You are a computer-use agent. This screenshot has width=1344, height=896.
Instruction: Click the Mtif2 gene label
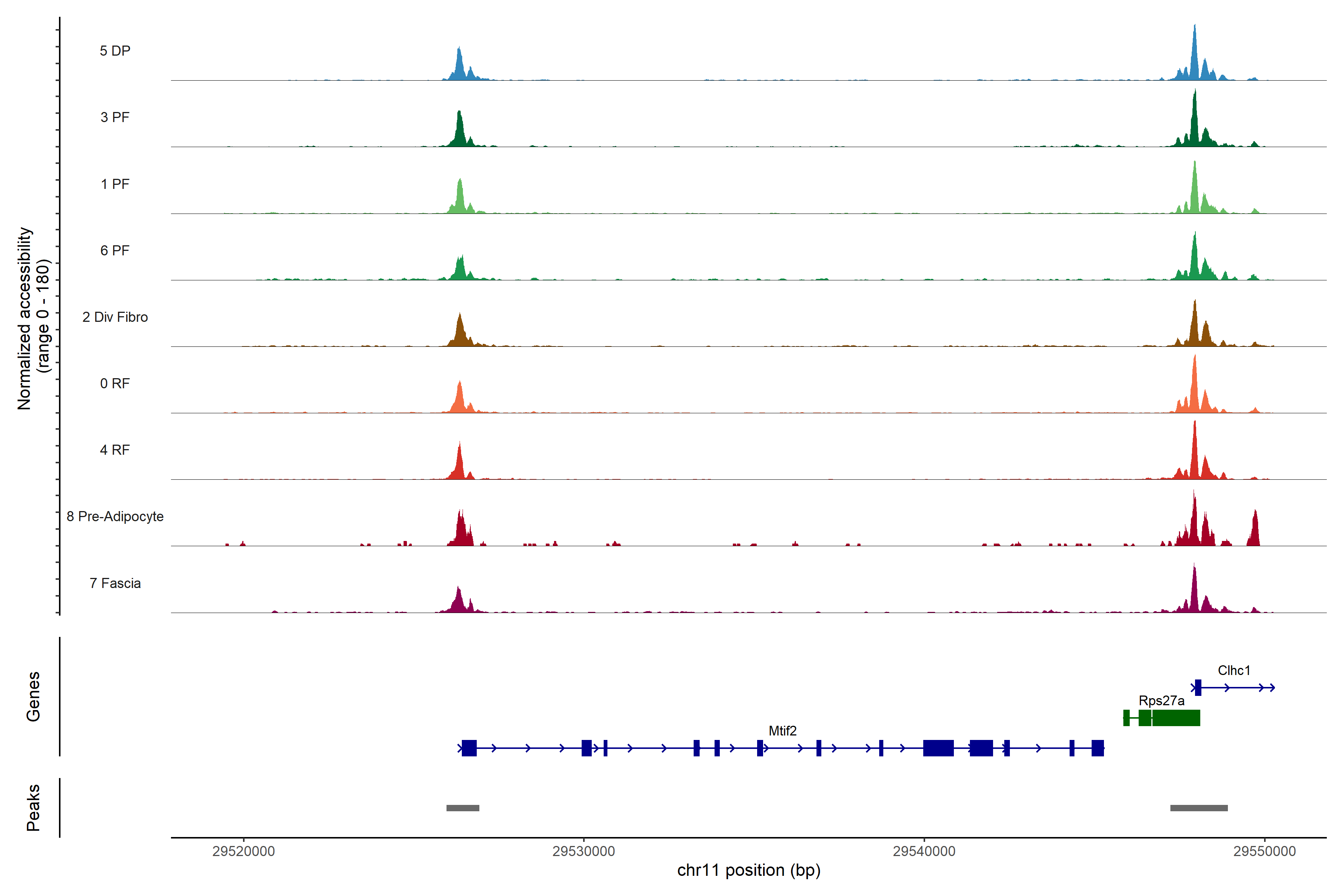(782, 731)
